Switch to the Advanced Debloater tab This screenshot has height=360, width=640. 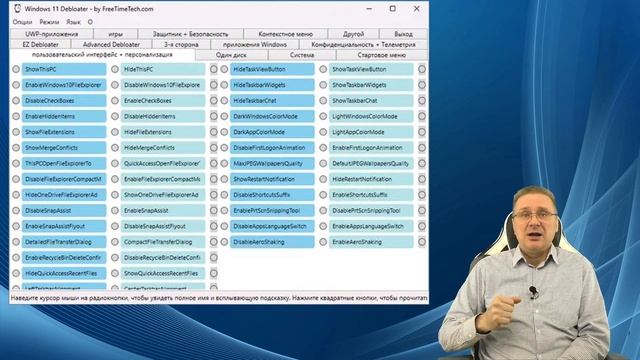[111, 44]
